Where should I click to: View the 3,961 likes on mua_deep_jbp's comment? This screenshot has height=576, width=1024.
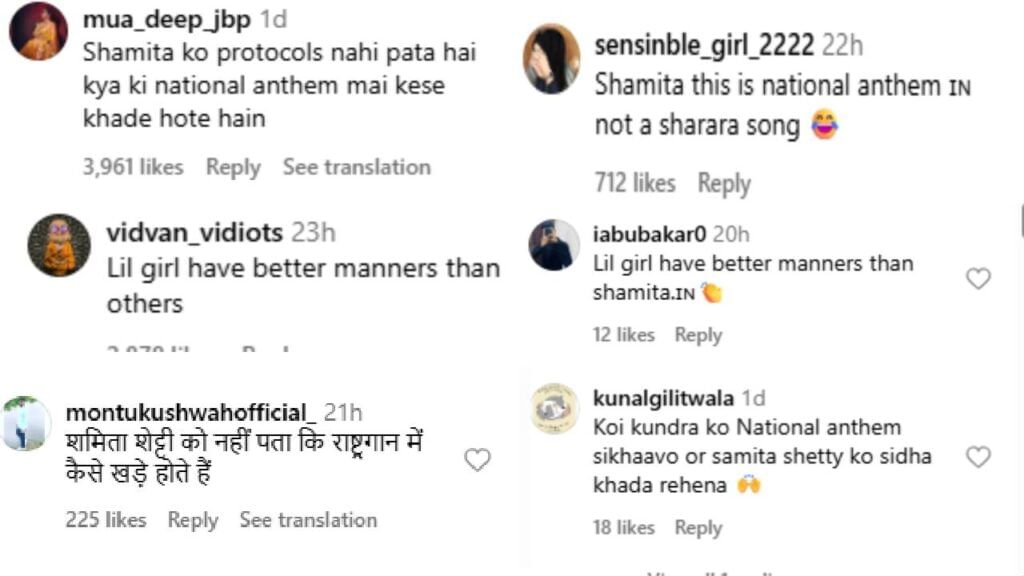(133, 167)
